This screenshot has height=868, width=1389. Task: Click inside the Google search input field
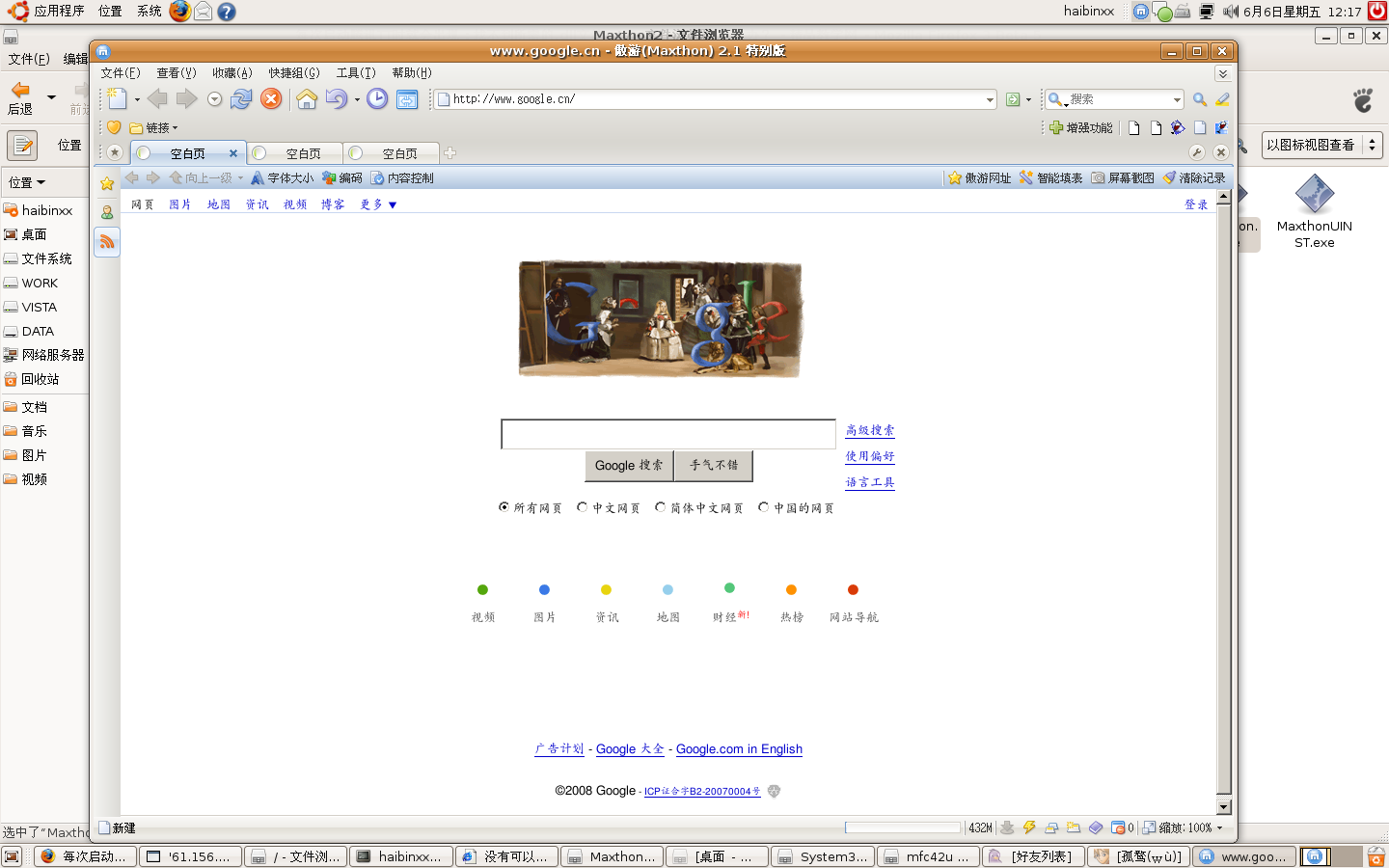[668, 434]
